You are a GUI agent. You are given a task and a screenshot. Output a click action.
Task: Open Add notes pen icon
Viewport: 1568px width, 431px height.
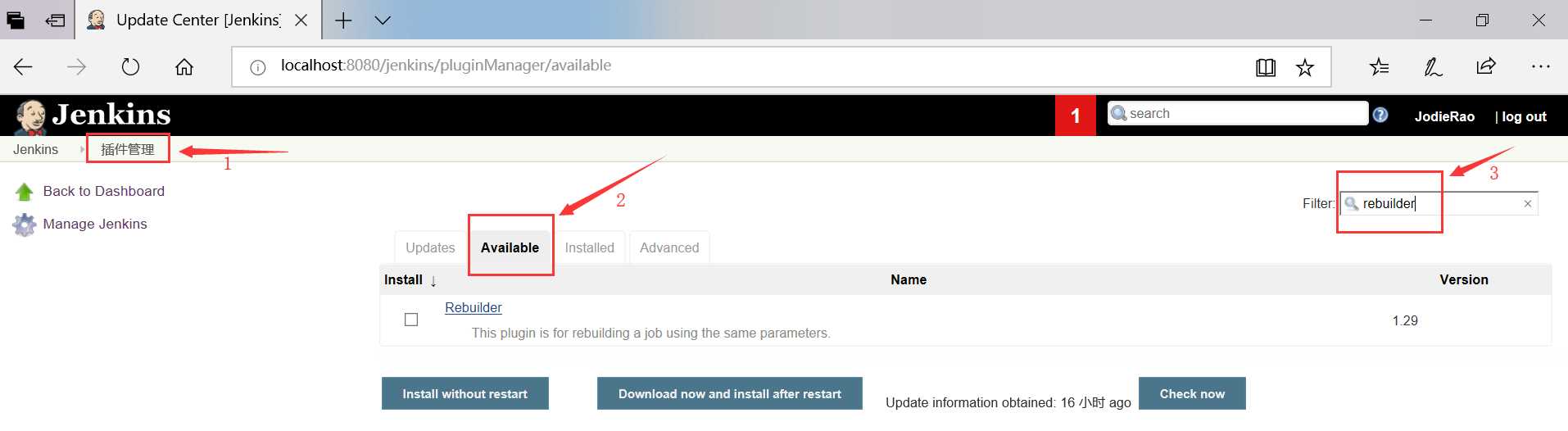[1433, 67]
